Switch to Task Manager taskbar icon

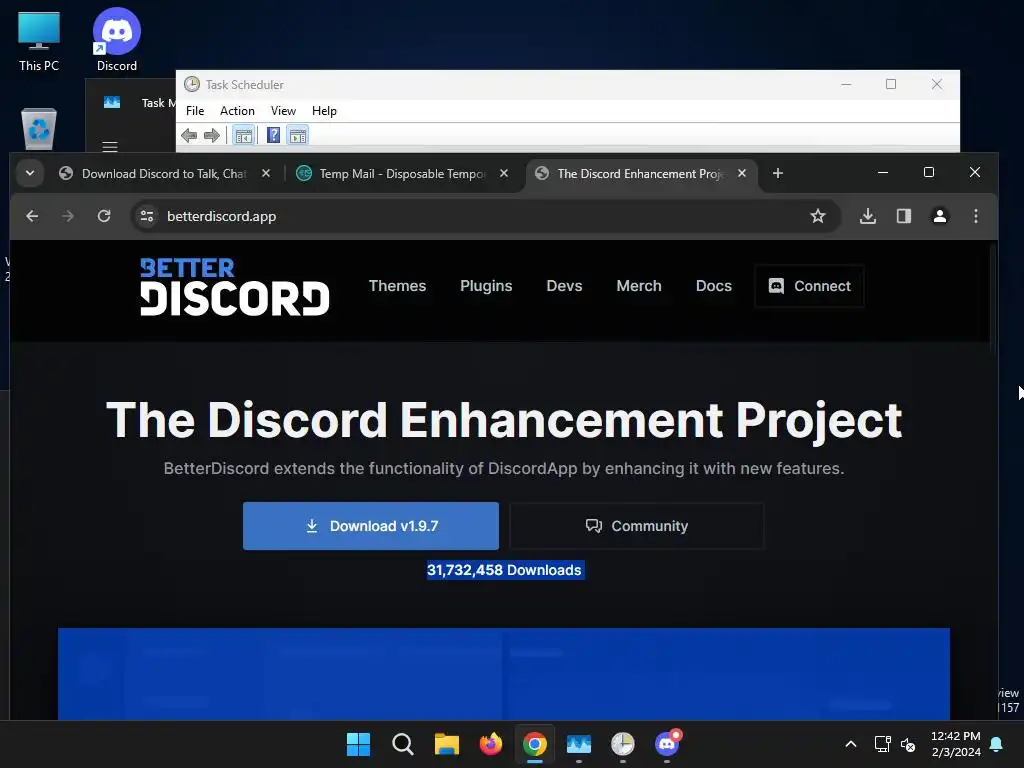coord(579,744)
